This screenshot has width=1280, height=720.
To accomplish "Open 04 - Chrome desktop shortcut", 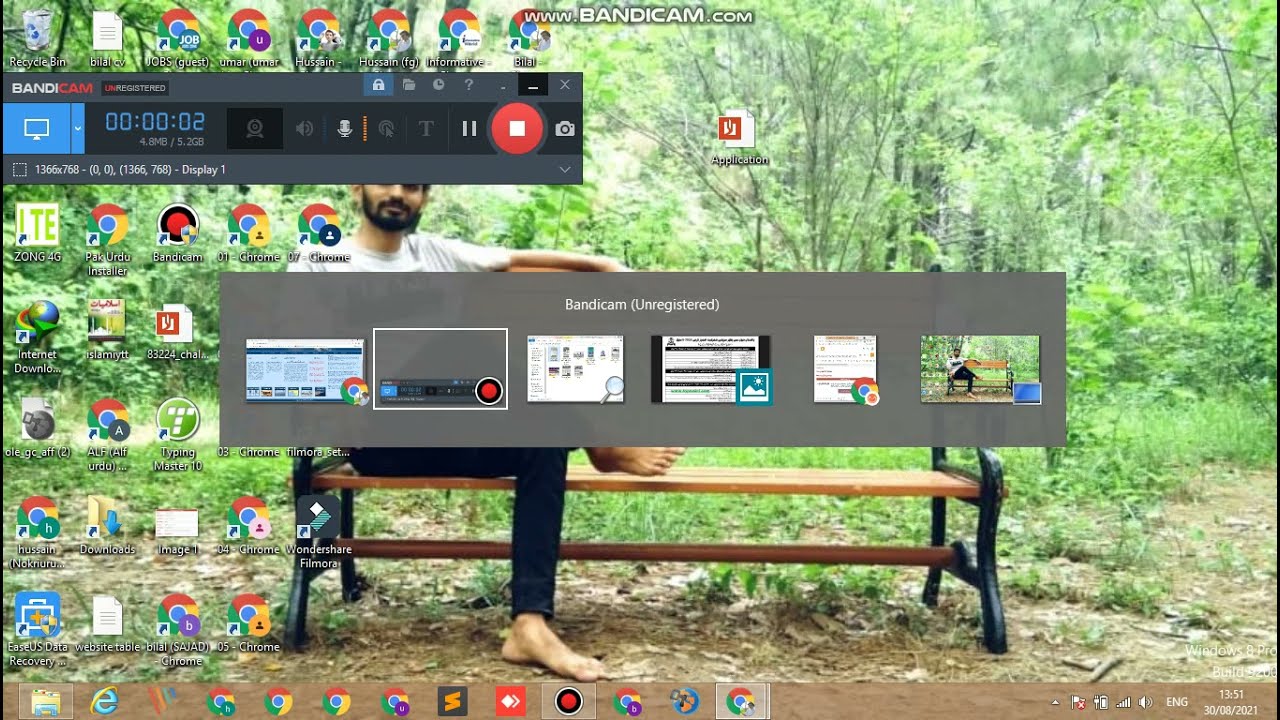I will [x=248, y=526].
